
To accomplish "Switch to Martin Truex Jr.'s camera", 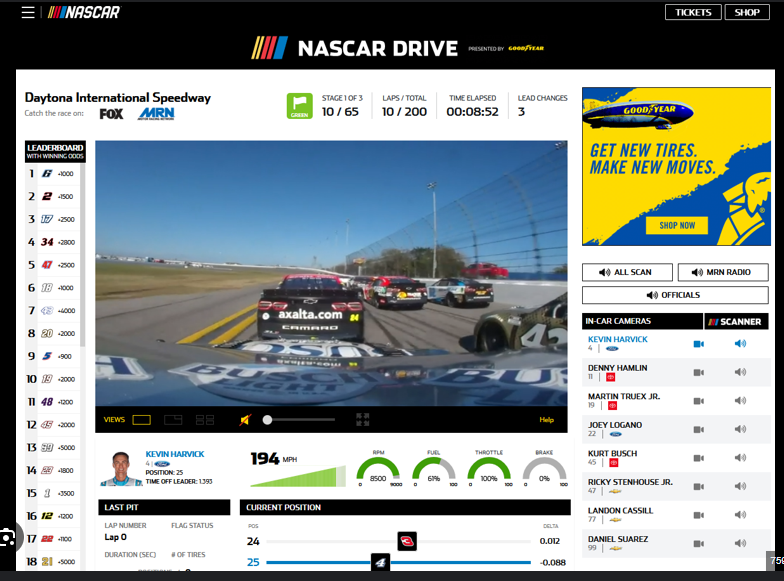I will tap(698, 401).
